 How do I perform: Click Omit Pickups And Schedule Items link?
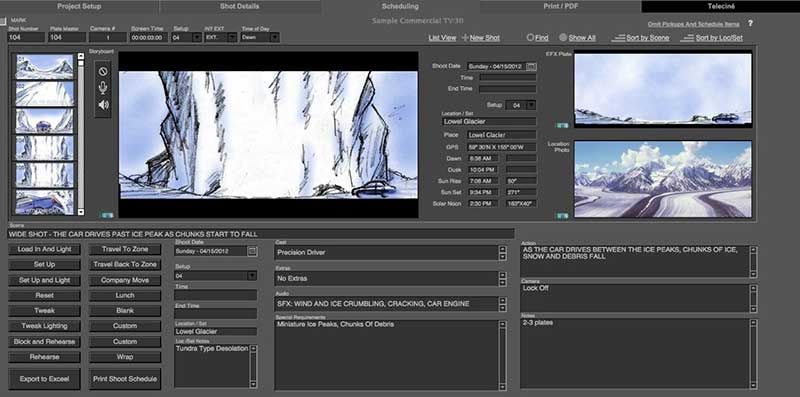(693, 24)
